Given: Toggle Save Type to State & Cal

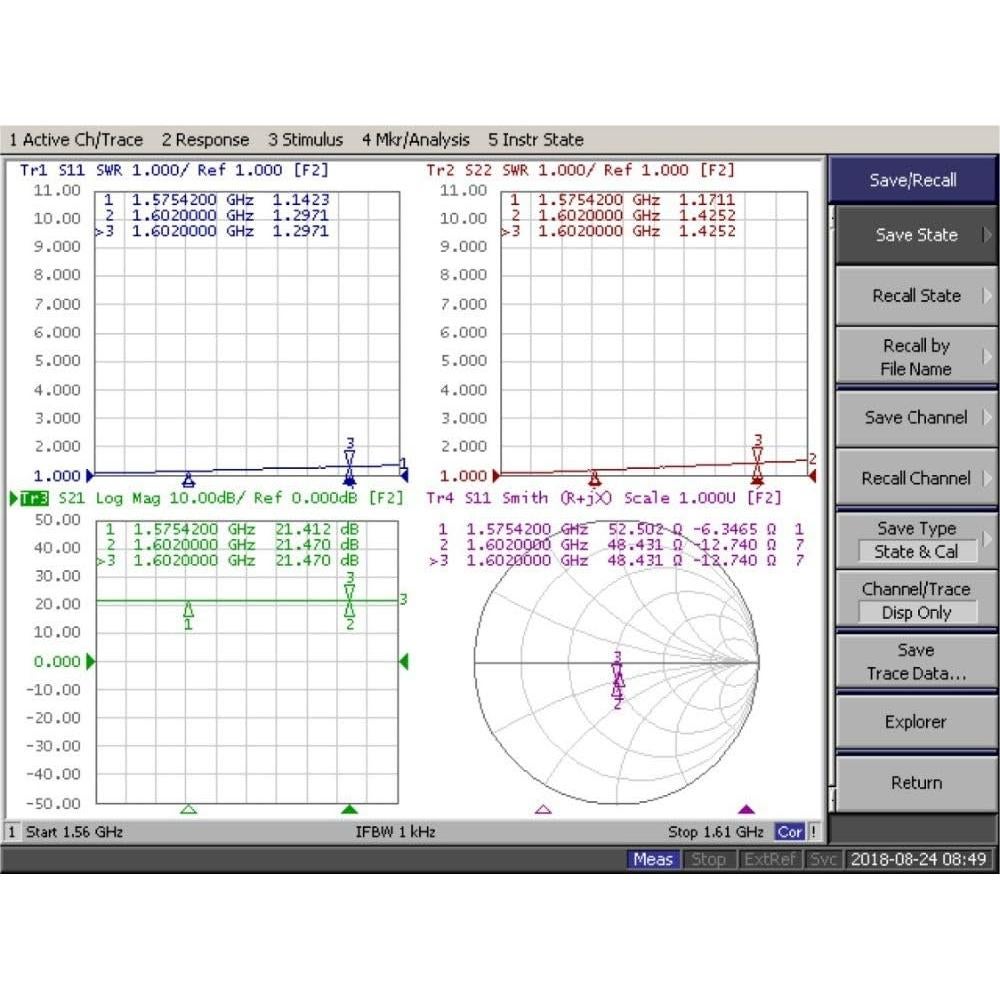Looking at the screenshot, I should pos(915,540).
